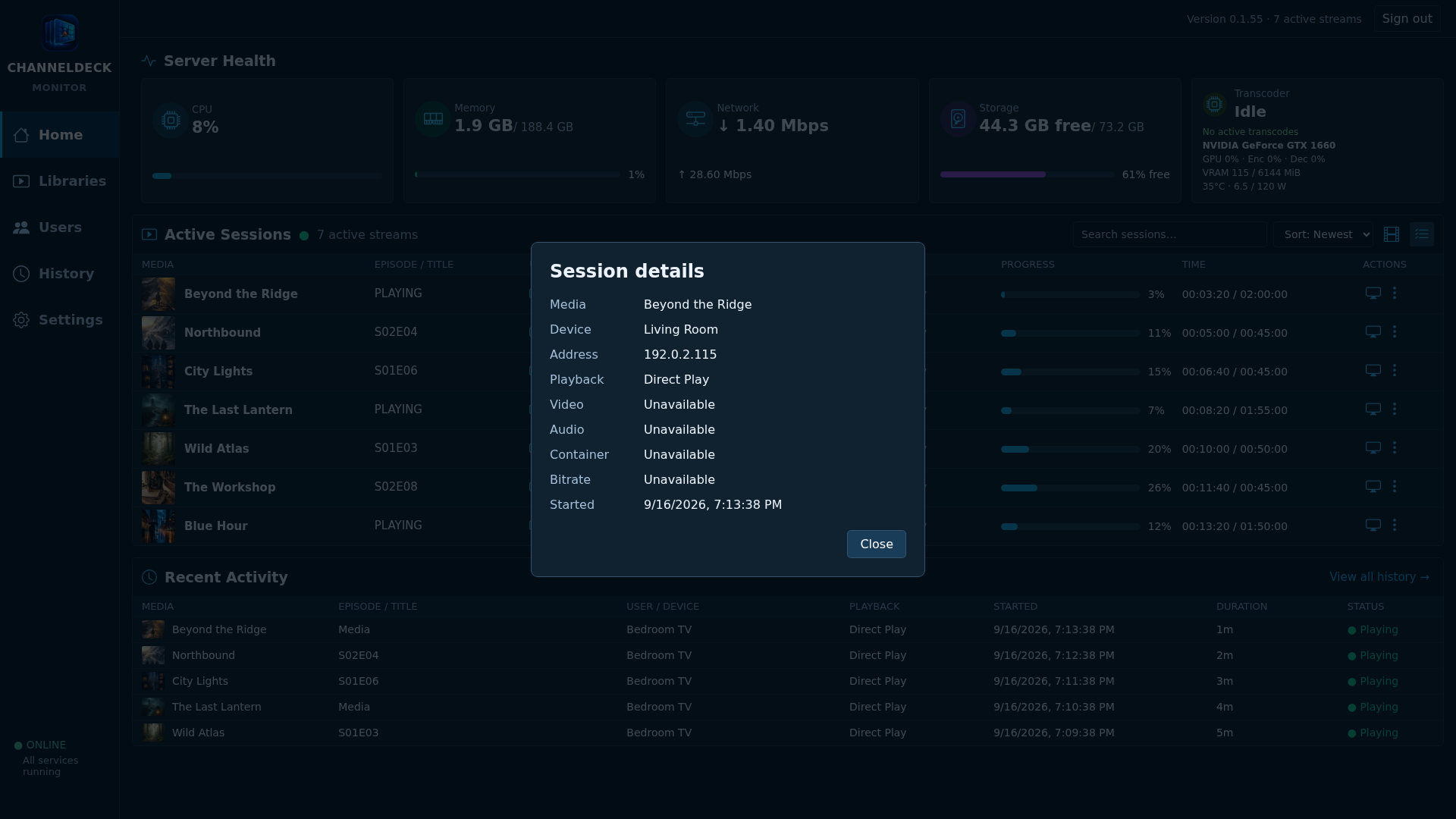Screen dimensions: 1456x819
Task: Close the Session details dialog
Action: click(x=876, y=544)
